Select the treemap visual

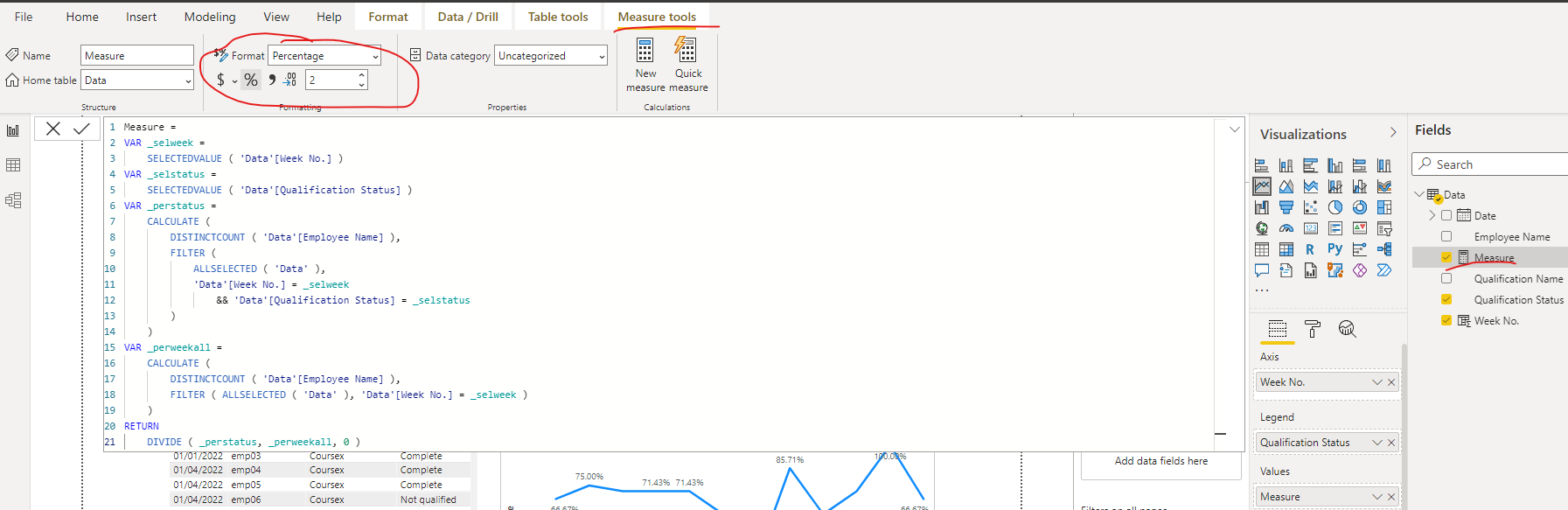[1384, 207]
